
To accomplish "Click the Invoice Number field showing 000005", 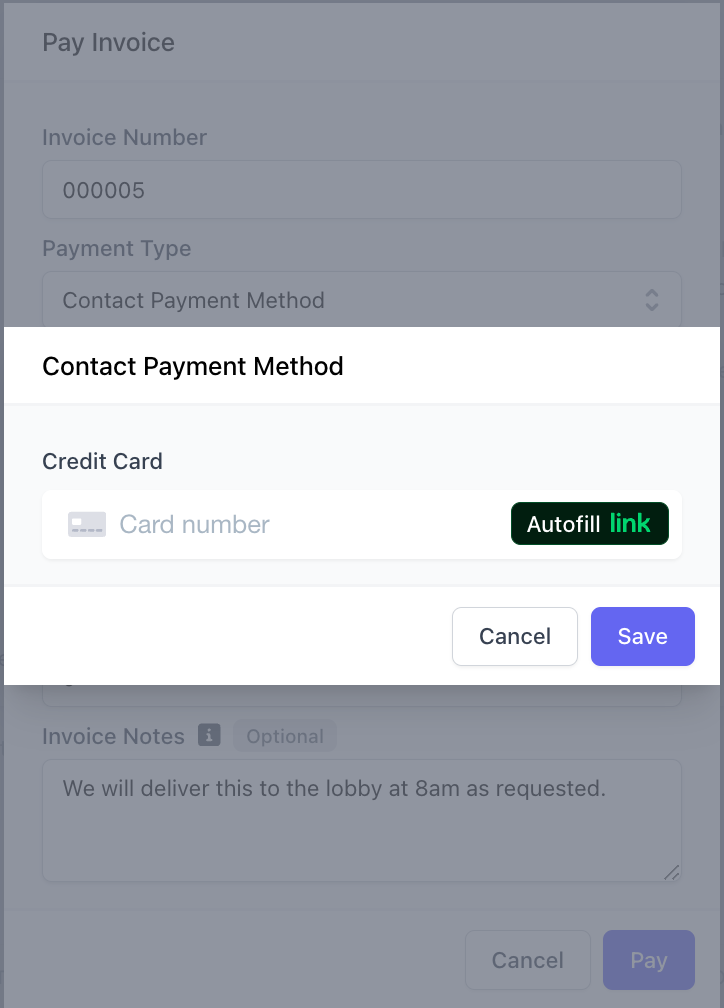I will point(361,190).
